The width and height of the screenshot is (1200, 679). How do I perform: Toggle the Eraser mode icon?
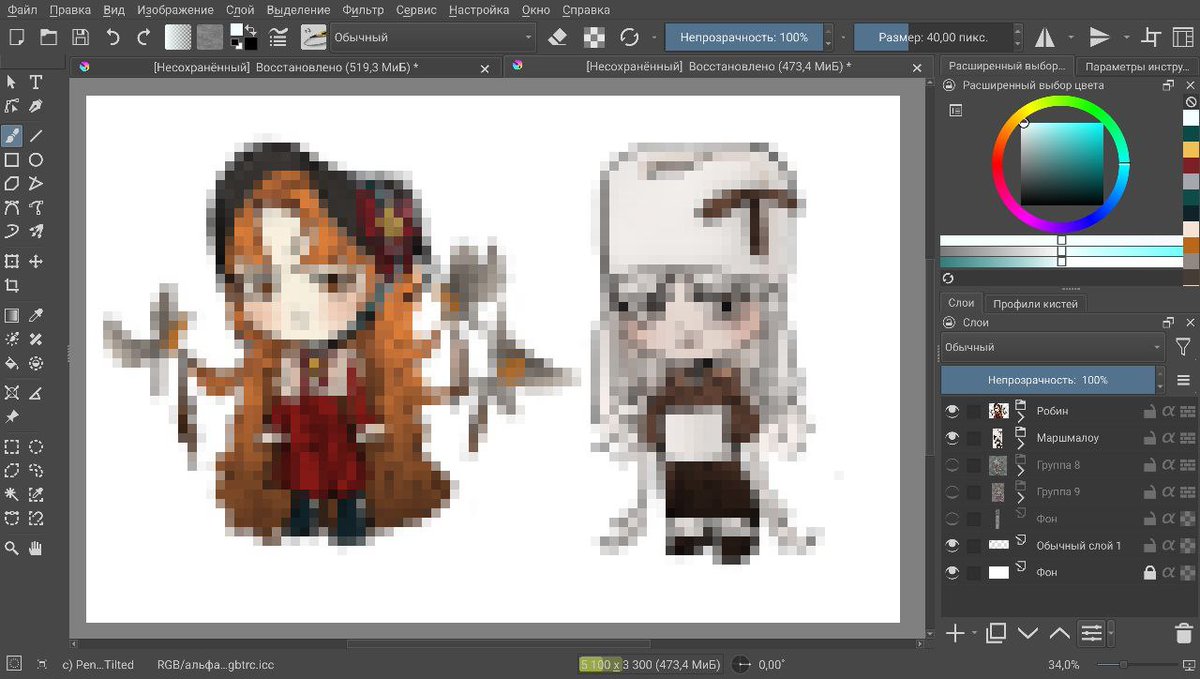558,37
